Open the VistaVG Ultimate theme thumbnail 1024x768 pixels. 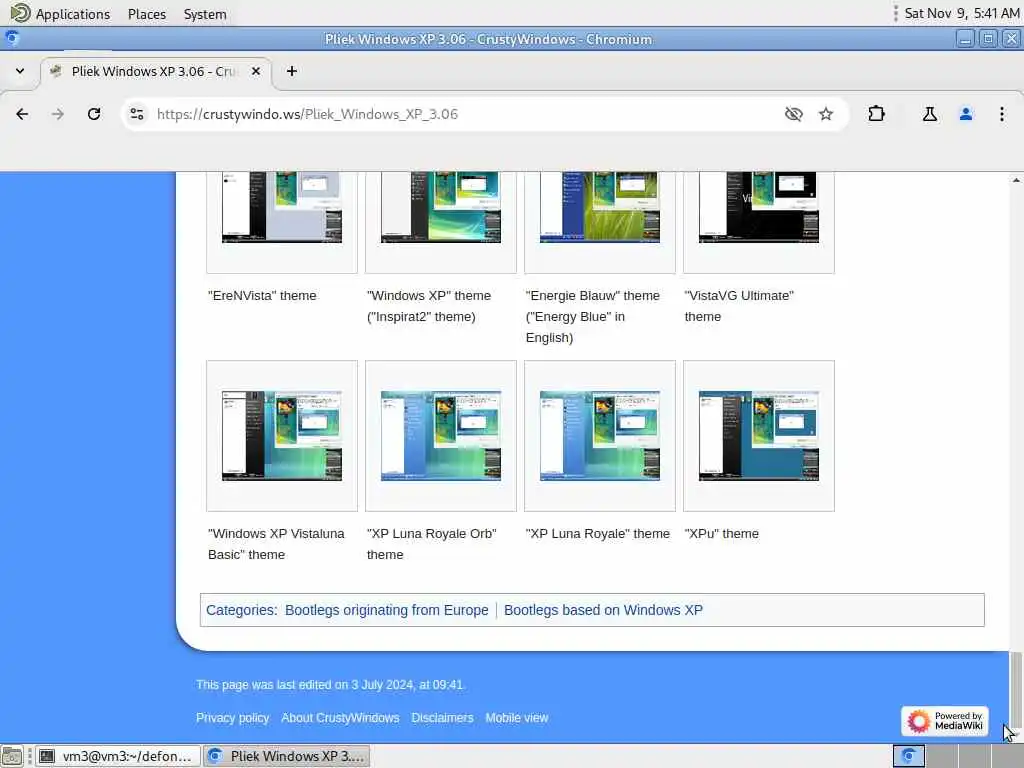click(759, 207)
